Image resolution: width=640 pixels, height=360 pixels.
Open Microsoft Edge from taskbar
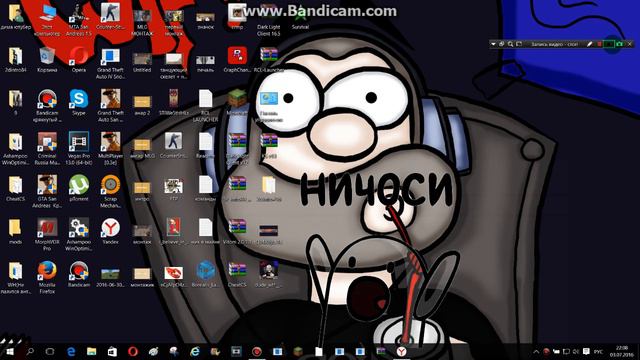click(x=71, y=351)
